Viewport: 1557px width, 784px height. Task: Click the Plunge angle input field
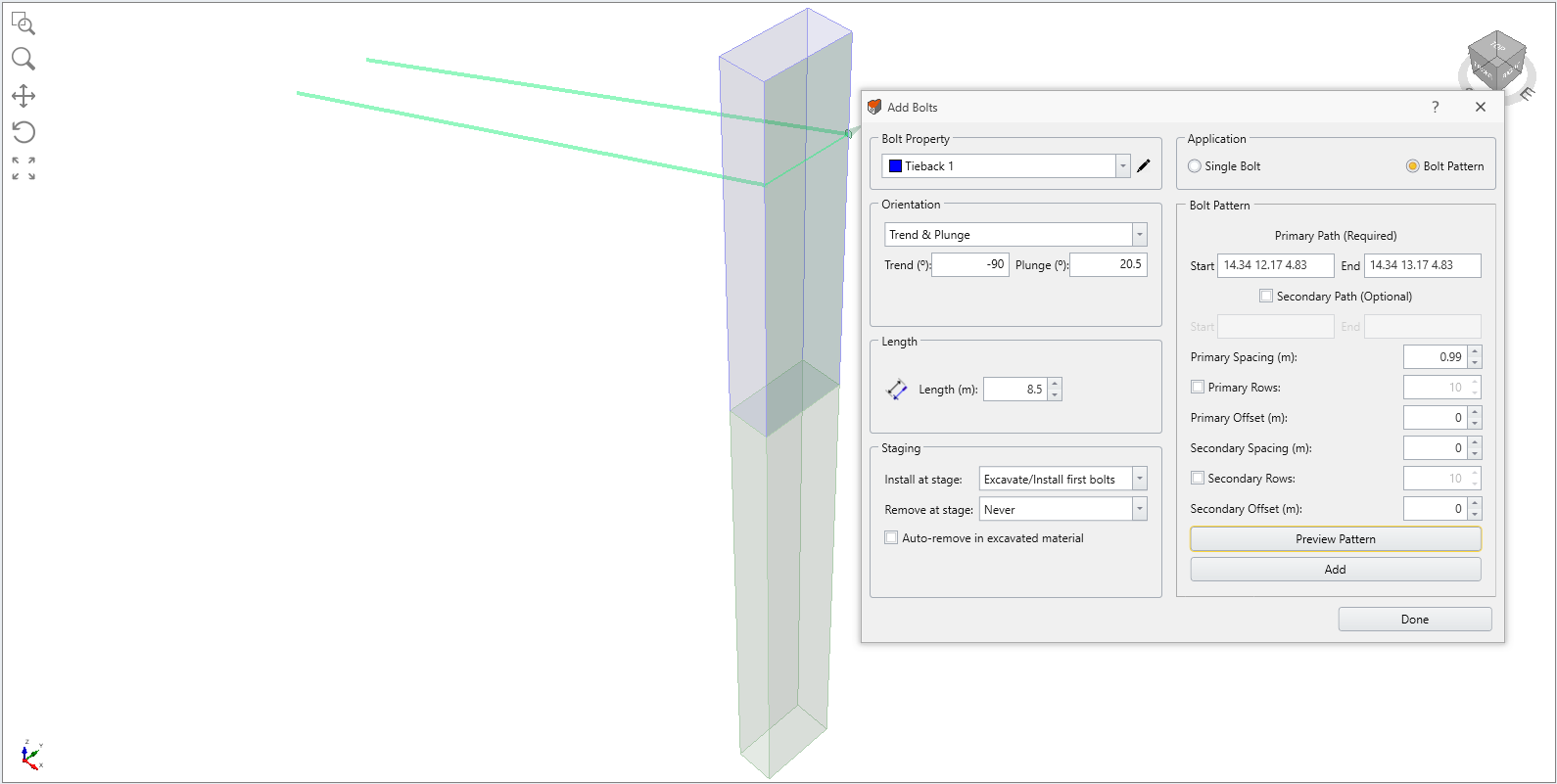click(1108, 264)
